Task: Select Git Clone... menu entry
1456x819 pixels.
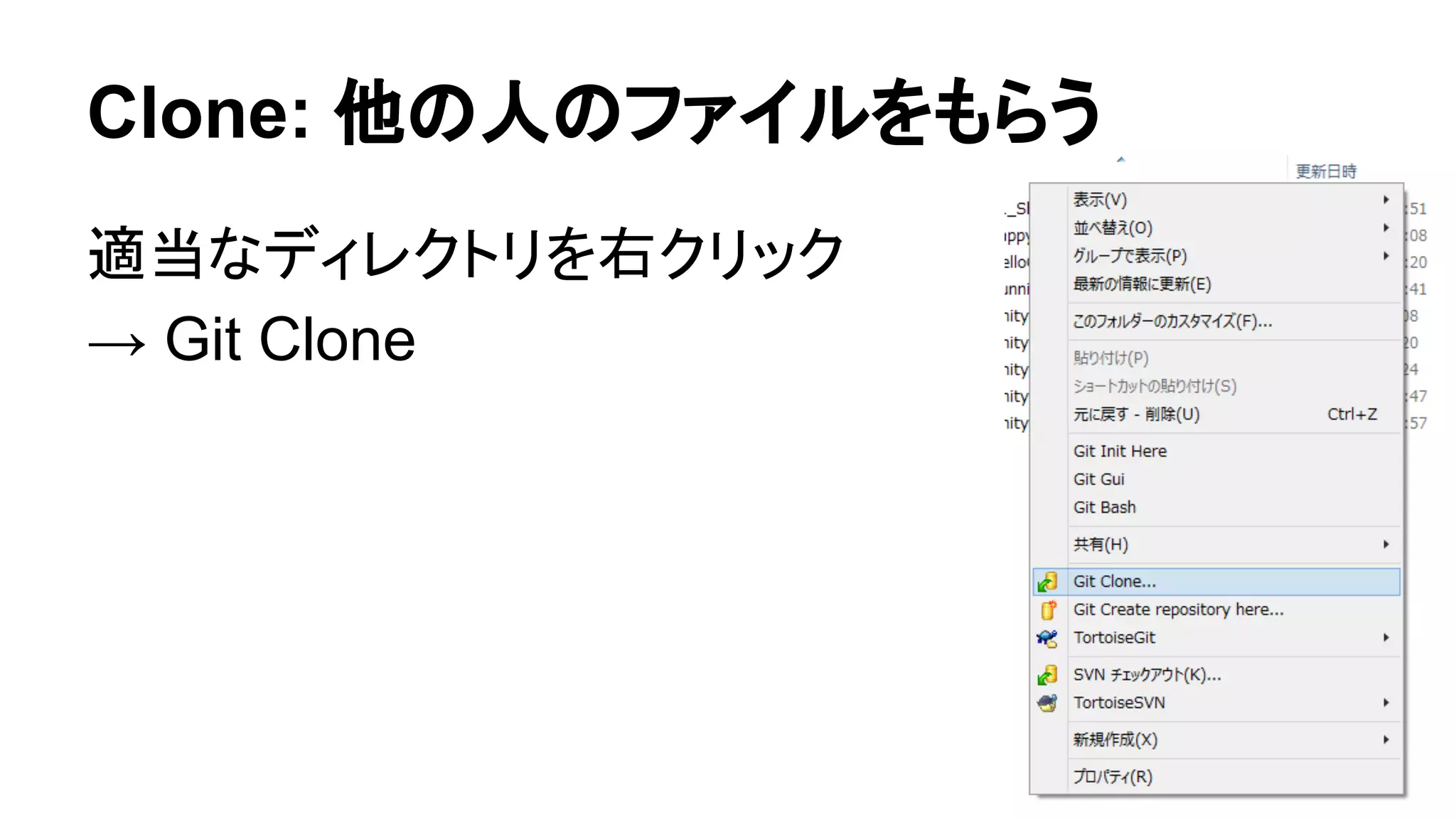Action: point(1216,582)
